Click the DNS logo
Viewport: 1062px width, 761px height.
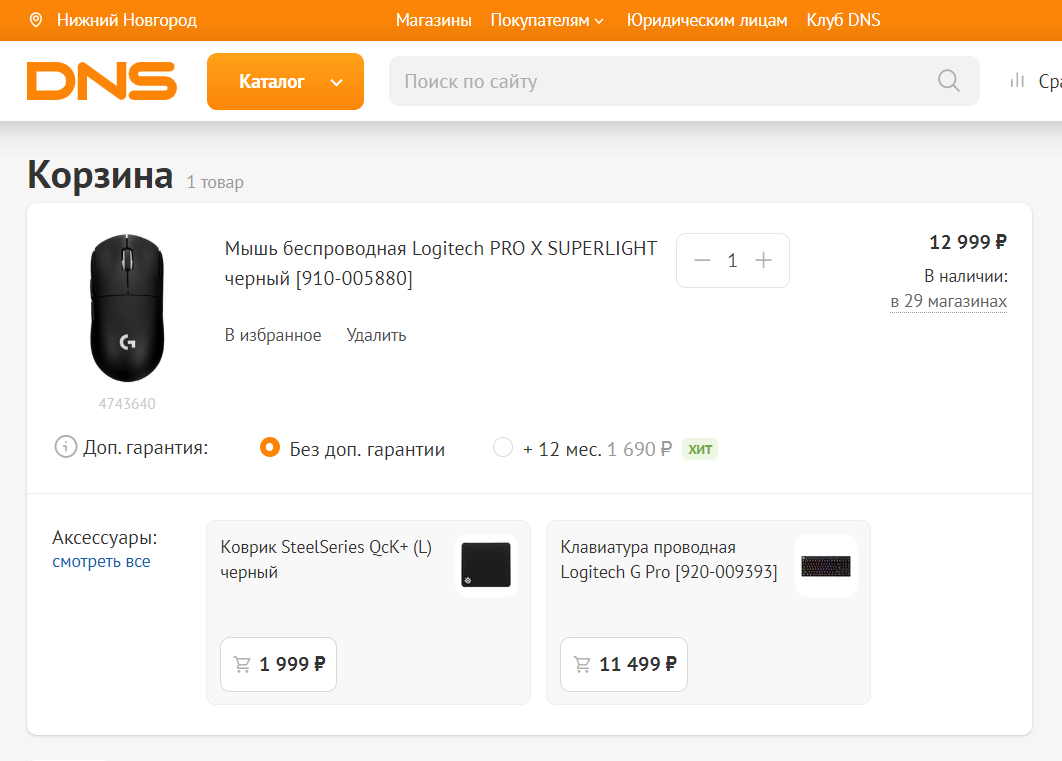point(101,81)
